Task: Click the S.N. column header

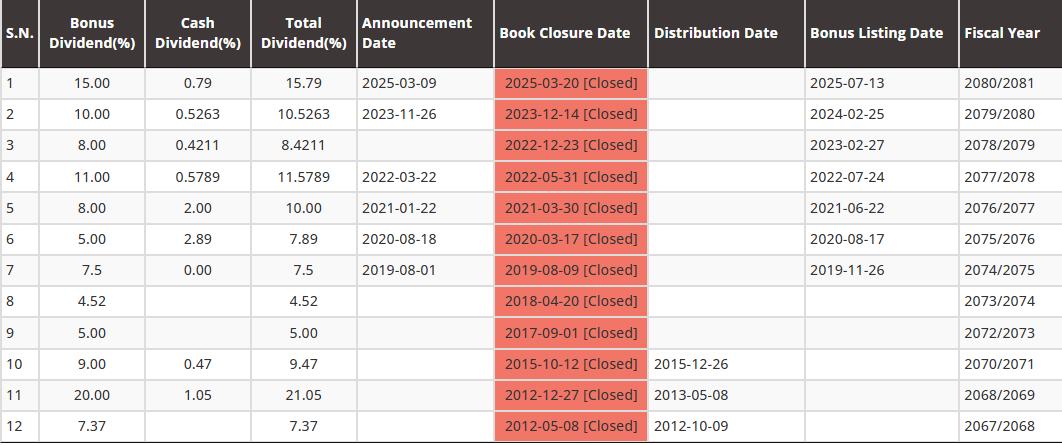Action: tap(19, 33)
